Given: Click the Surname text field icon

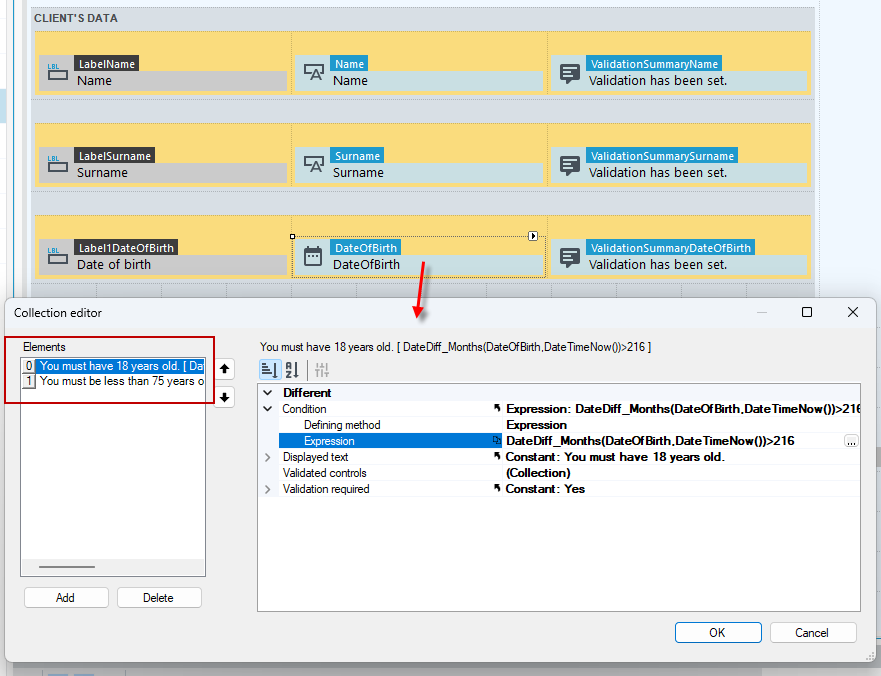Looking at the screenshot, I should [x=314, y=164].
